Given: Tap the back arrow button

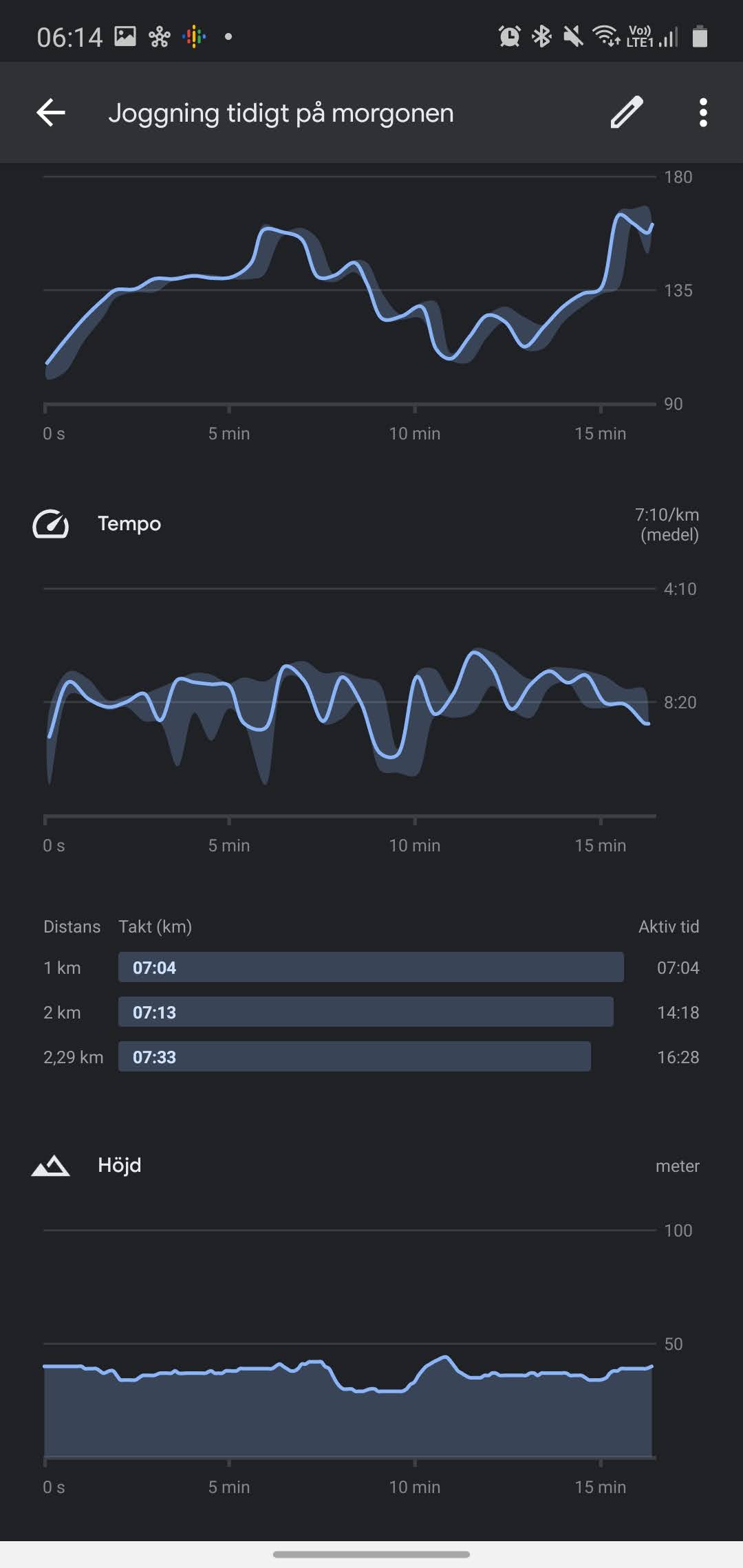Looking at the screenshot, I should pyautogui.click(x=51, y=112).
